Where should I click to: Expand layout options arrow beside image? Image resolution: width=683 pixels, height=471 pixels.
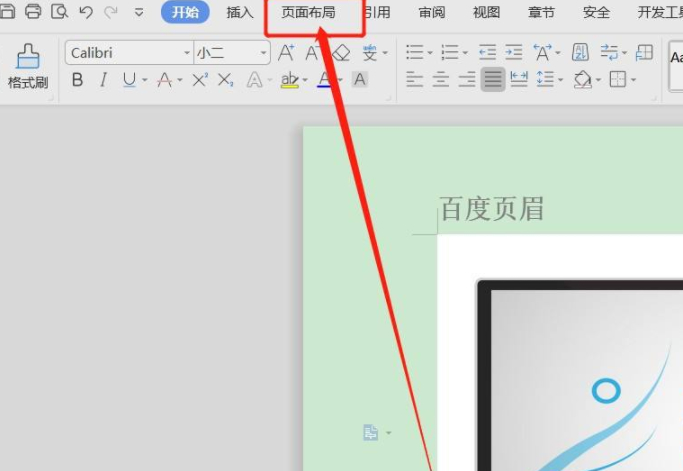coord(389,433)
